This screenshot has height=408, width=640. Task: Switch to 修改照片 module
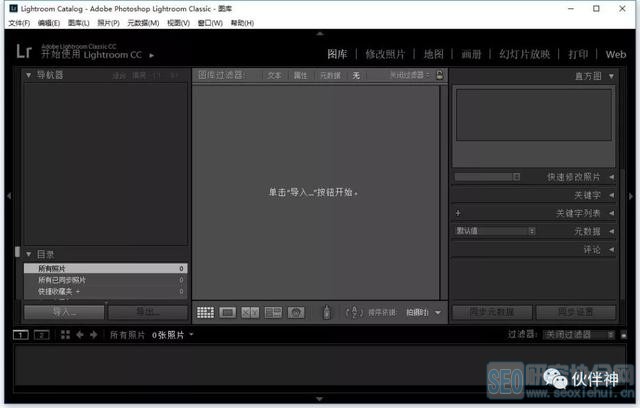385,54
